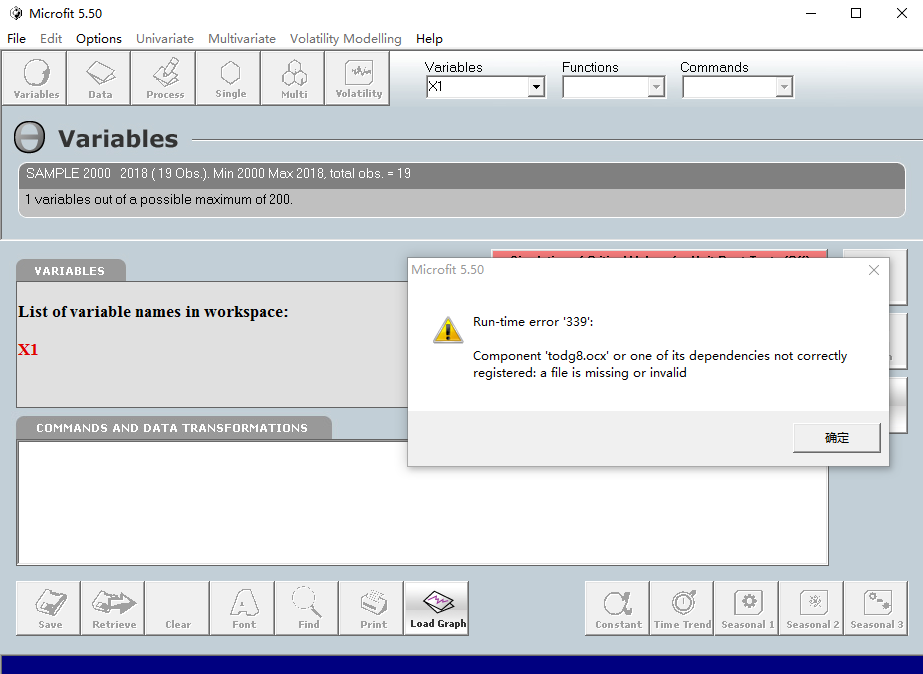Add Seasonal 1 dummies
This screenshot has width=923, height=674.
(x=747, y=608)
